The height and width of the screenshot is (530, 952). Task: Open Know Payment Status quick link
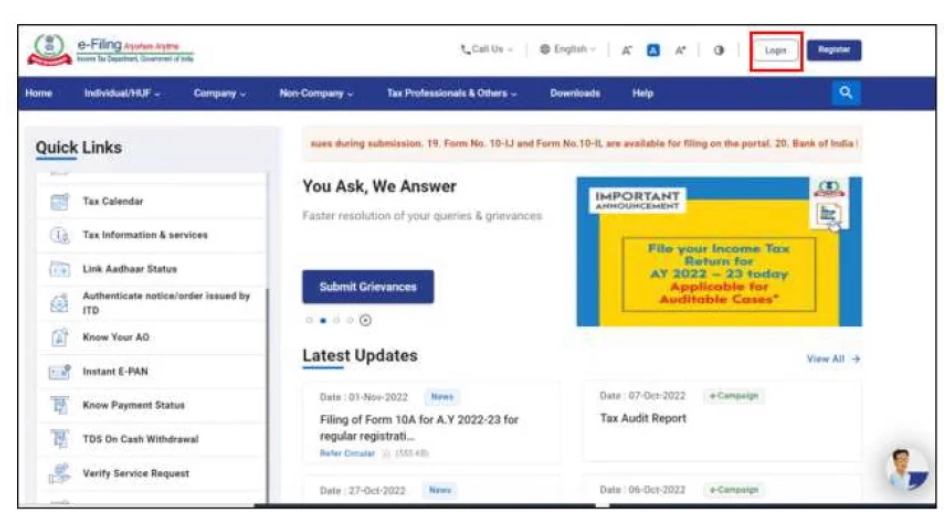click(x=134, y=406)
